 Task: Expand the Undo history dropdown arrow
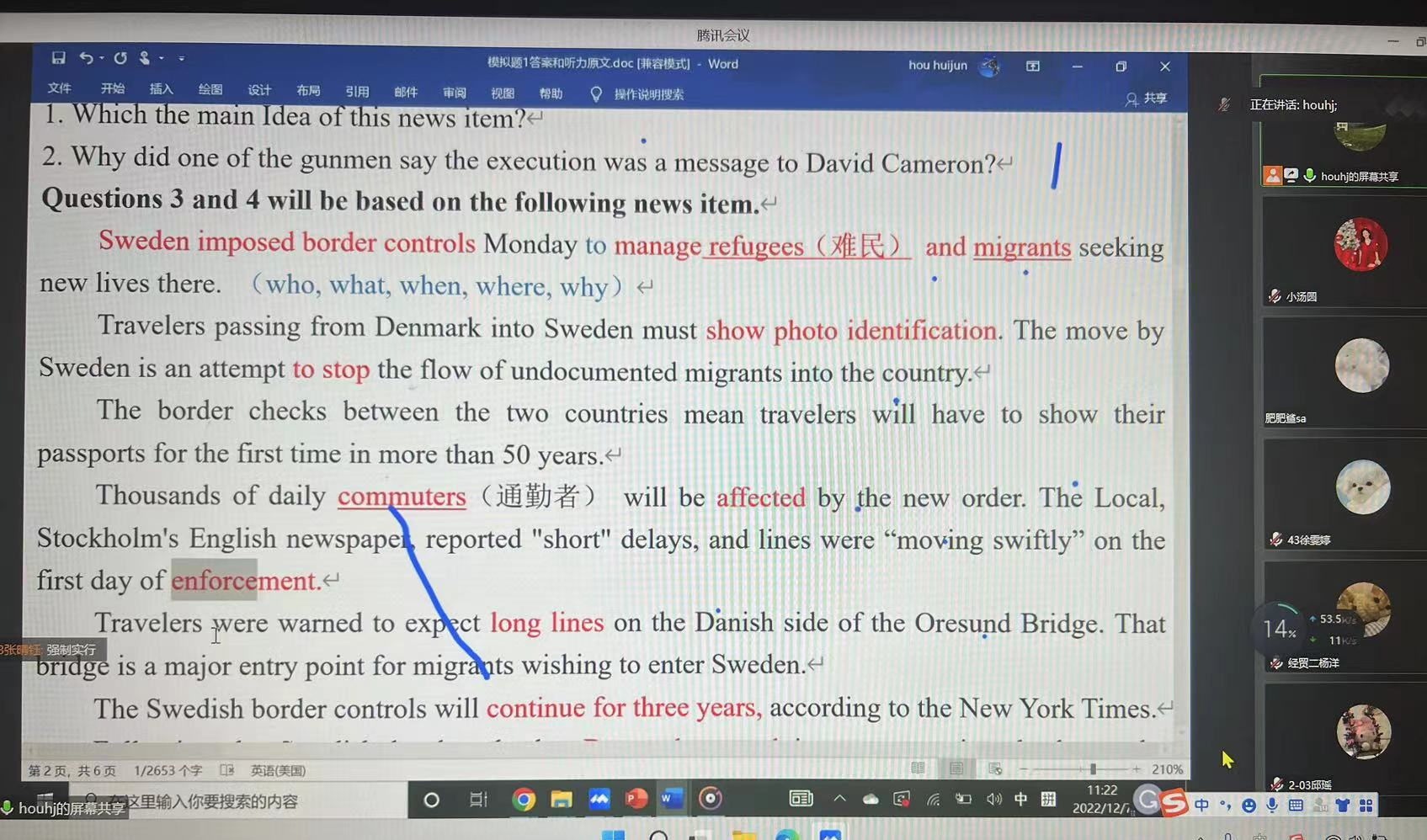click(x=101, y=58)
